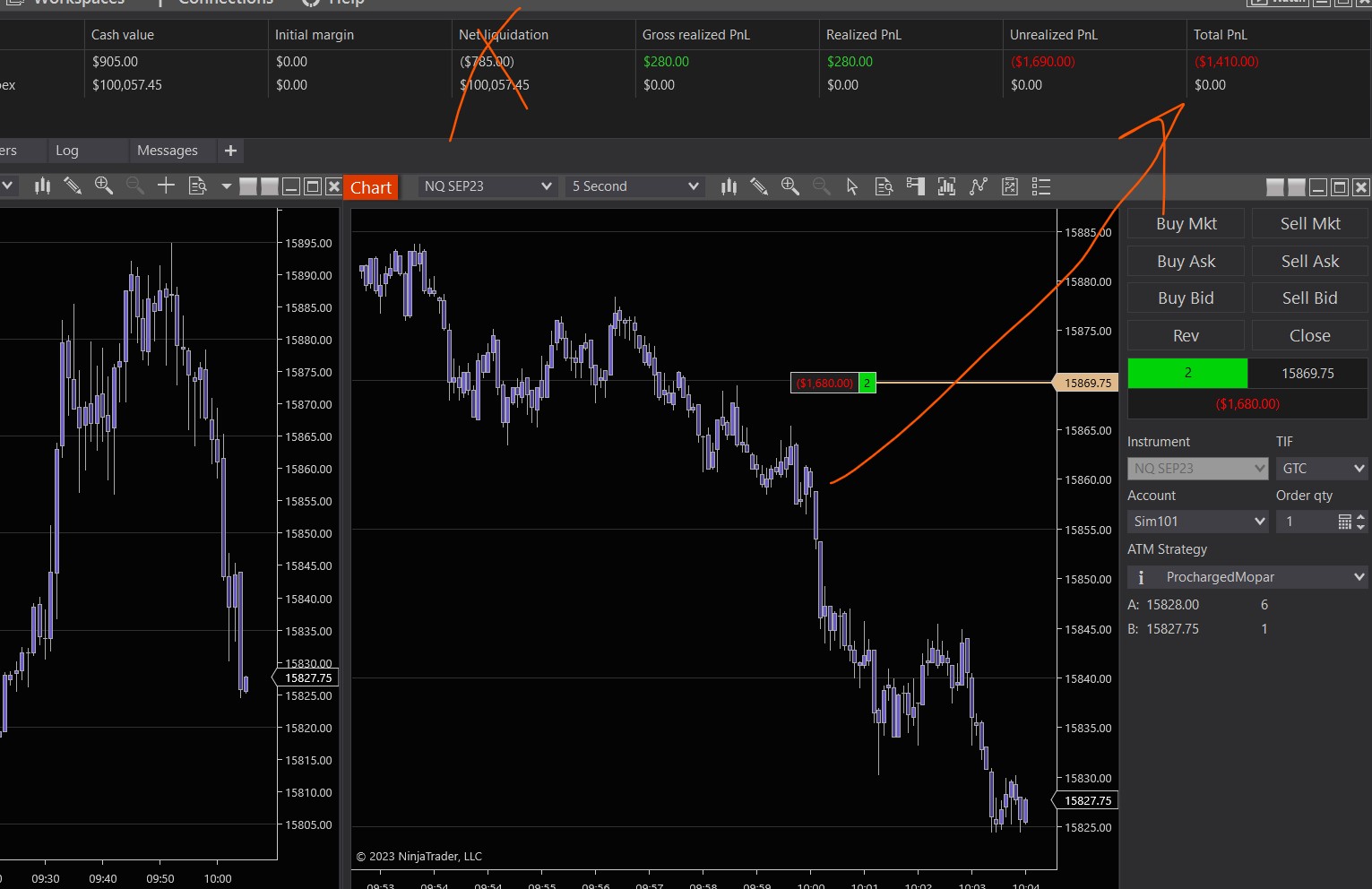Click the first window link color button in Chart Trader

(x=1275, y=187)
